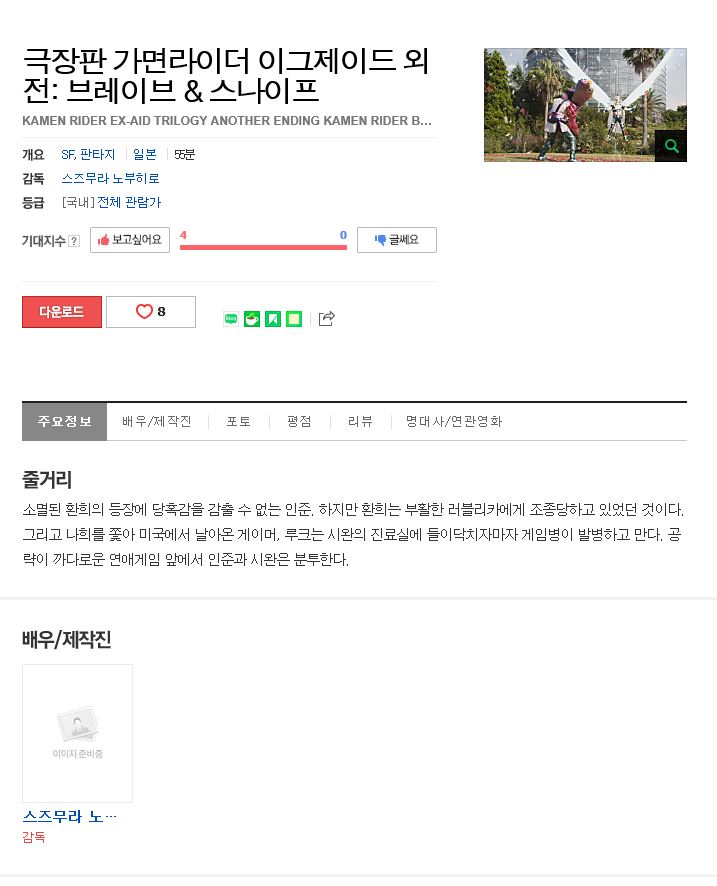
Task: Open the external share arrow icon
Action: tap(327, 319)
